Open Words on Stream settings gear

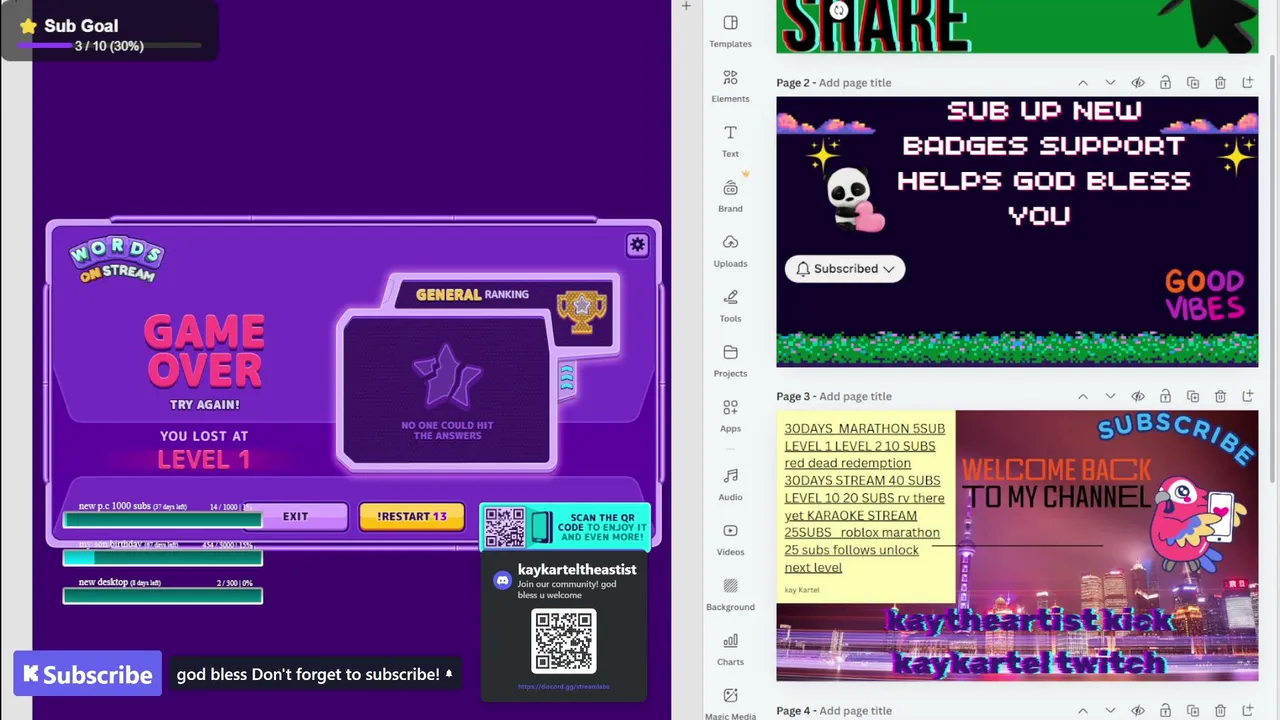(637, 245)
